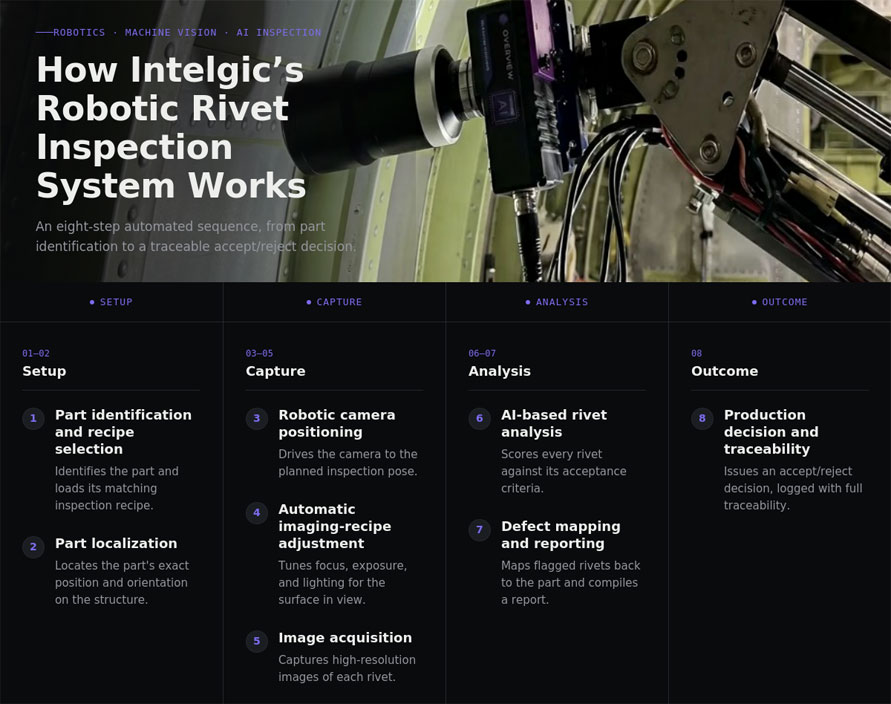Click the main headline about Intelgic's rivet inspection
Viewport: 891px width, 704px height.
[171, 127]
